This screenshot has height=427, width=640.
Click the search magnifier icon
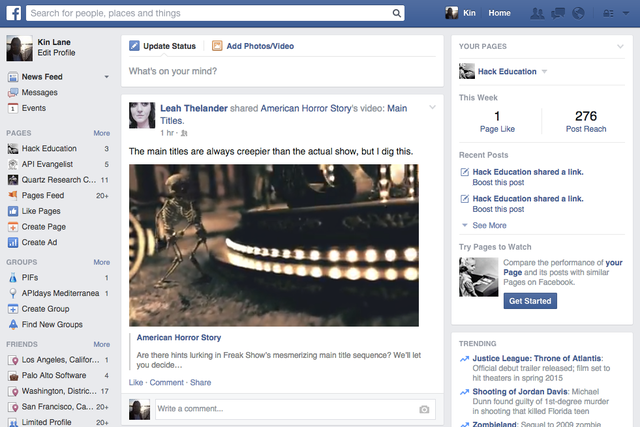(x=396, y=13)
